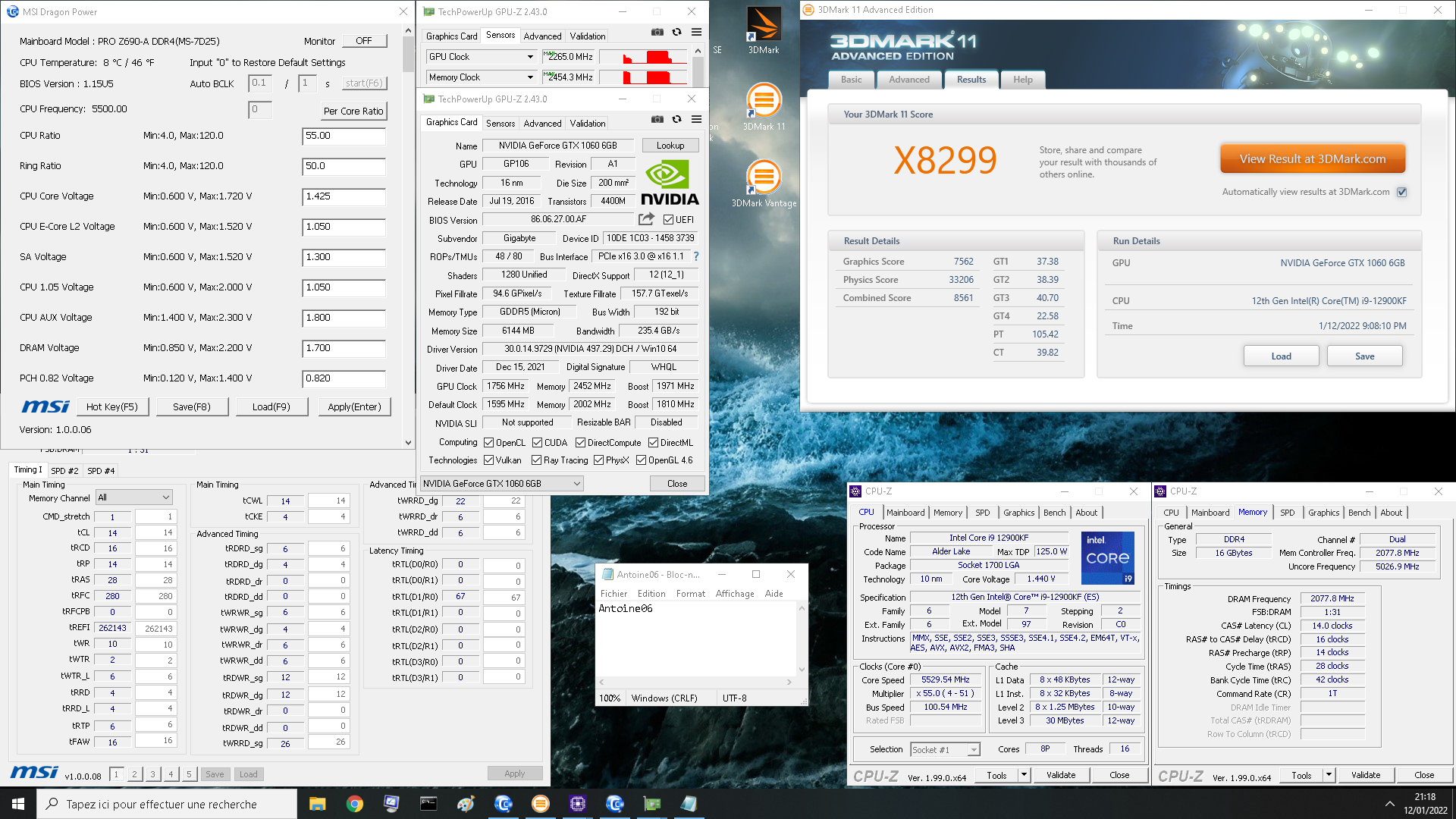Click the CPU Ratio 55.00 input field
Screen dimensions: 1456x819
click(x=344, y=136)
